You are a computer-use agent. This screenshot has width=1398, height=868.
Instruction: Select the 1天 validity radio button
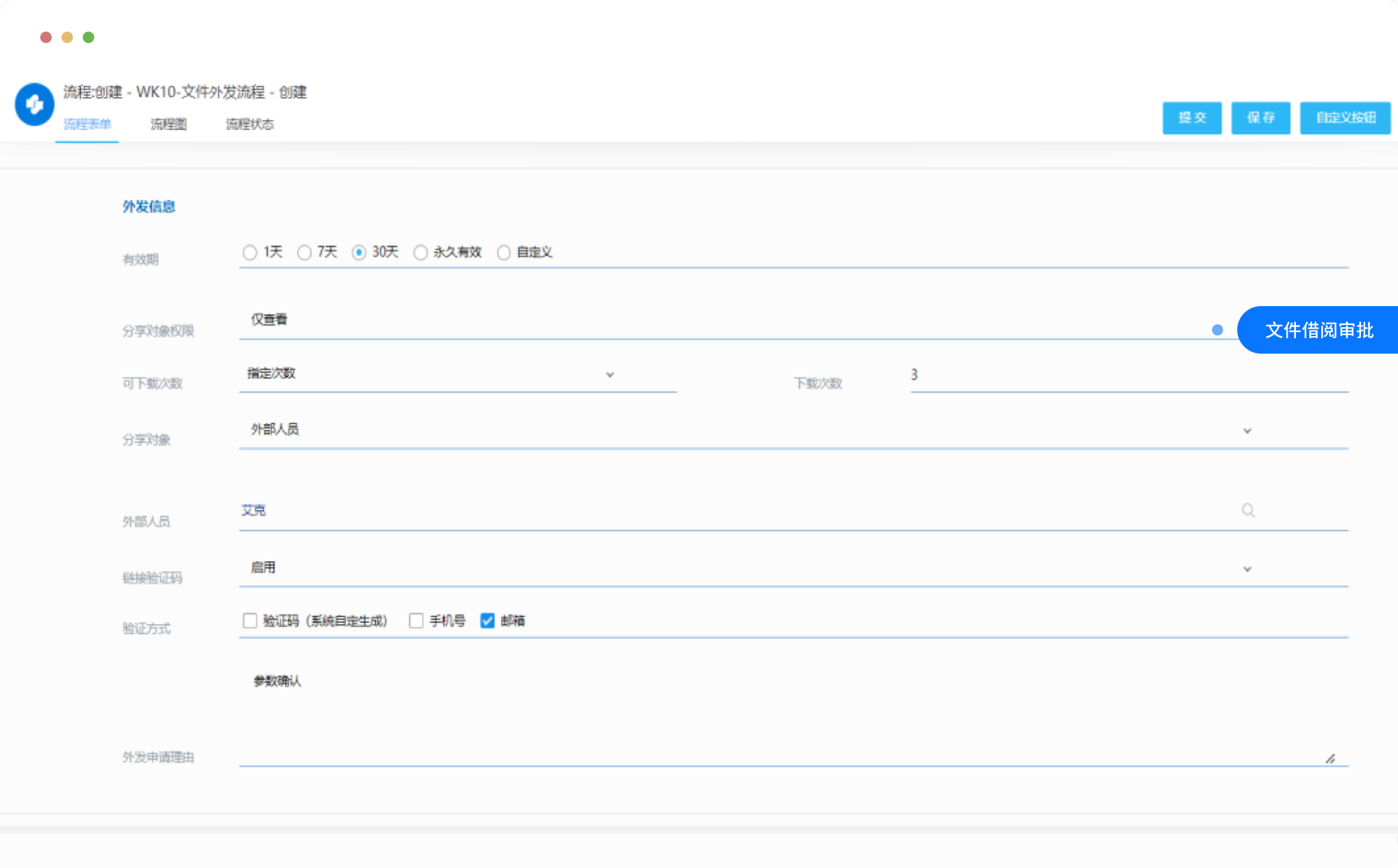[x=250, y=252]
